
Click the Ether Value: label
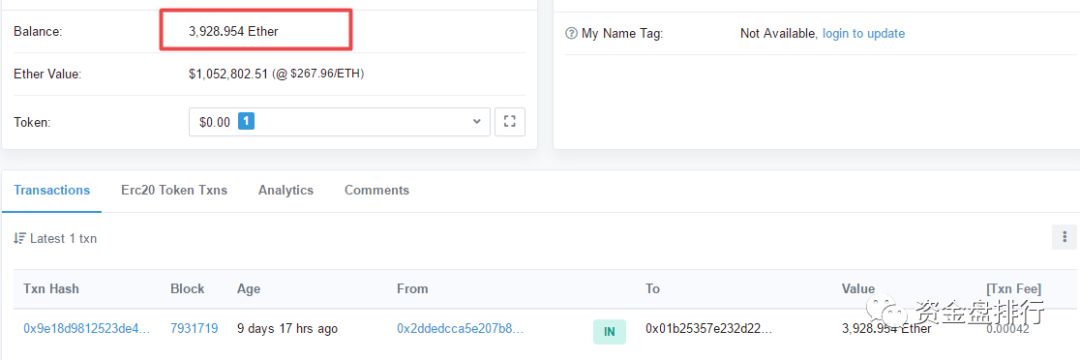point(48,74)
